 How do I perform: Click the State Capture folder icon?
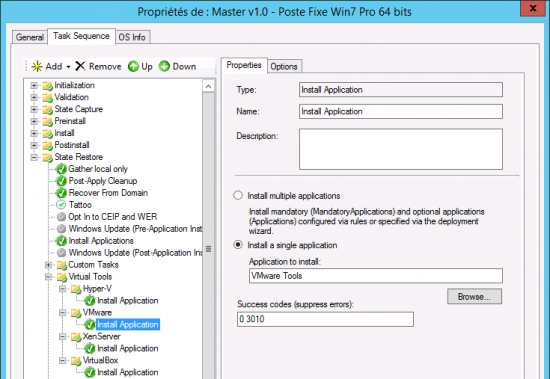47,109
